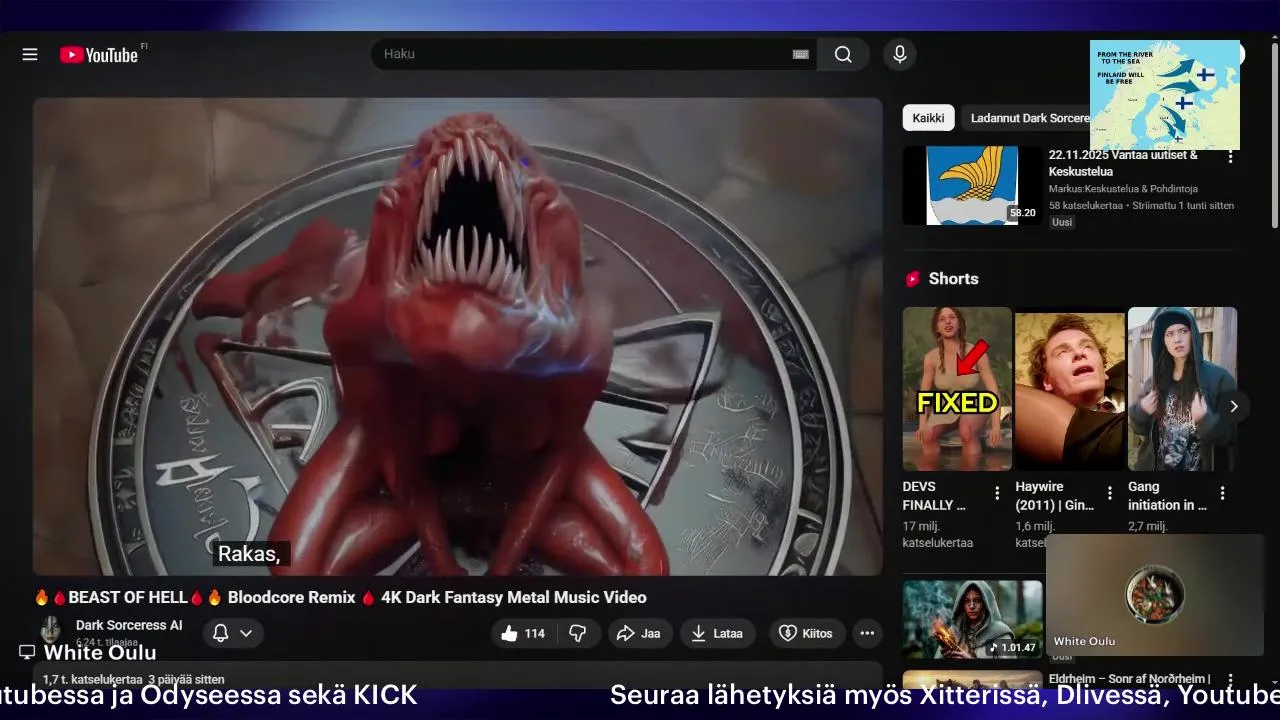
Task: Open the on-screen keyboard icon in search
Action: 800,54
